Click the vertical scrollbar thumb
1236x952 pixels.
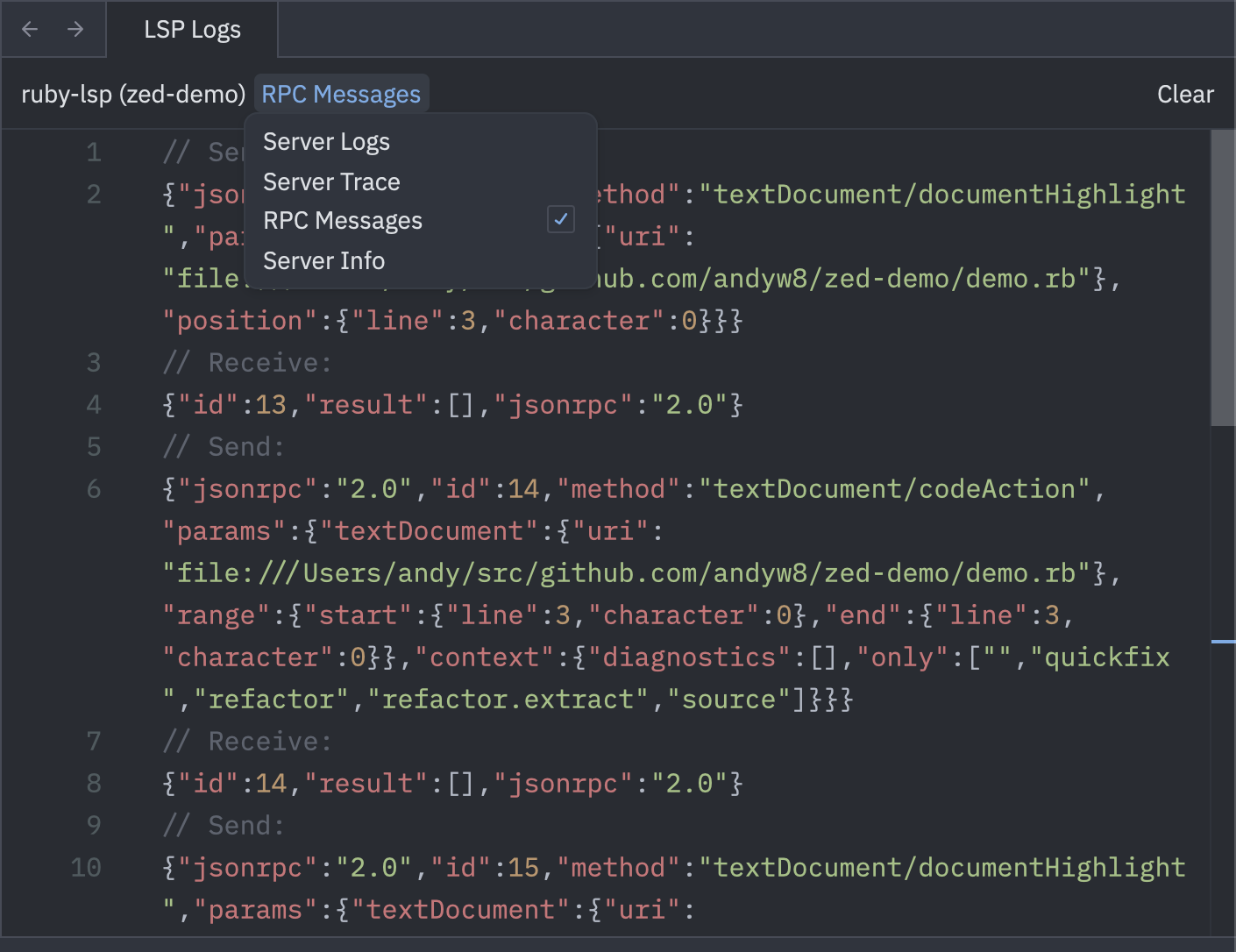[x=1222, y=279]
